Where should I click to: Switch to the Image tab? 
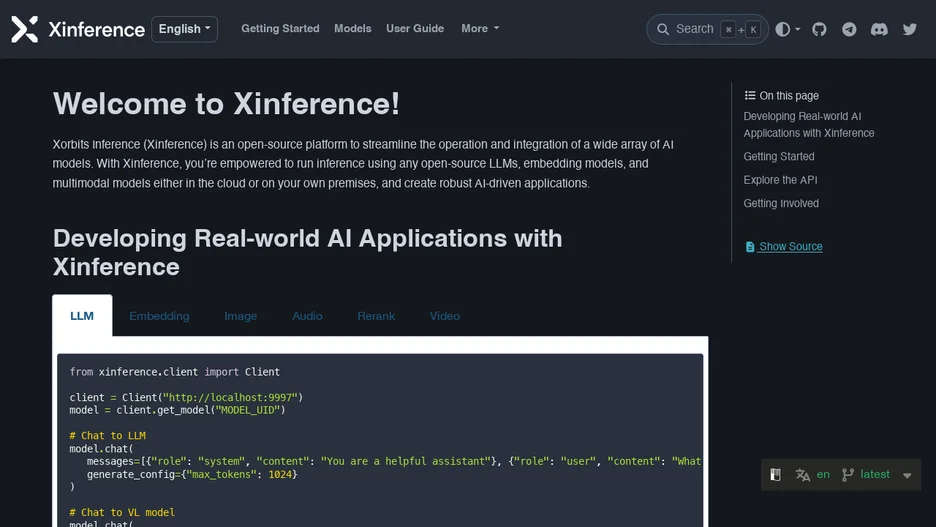tap(241, 316)
